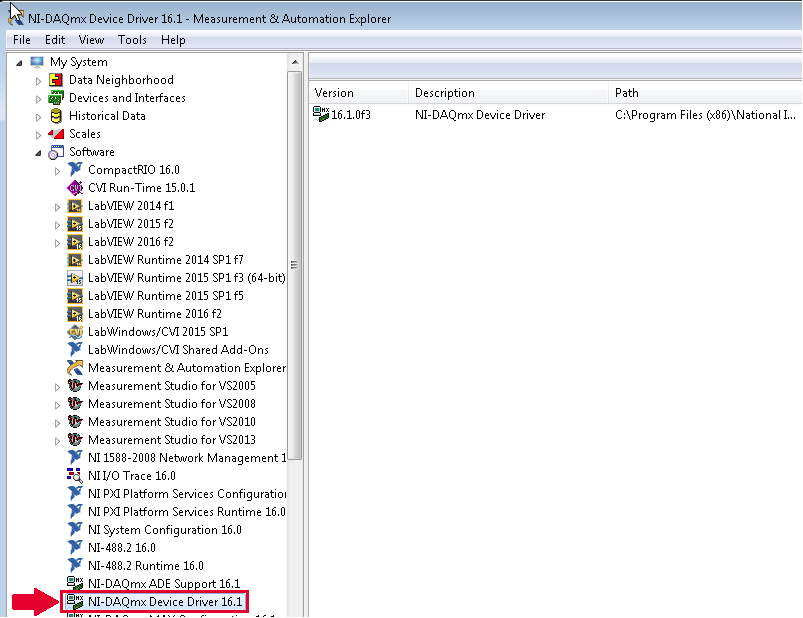
Task: Click the Measurement & Automation Explorer tree icon
Action: (x=75, y=368)
